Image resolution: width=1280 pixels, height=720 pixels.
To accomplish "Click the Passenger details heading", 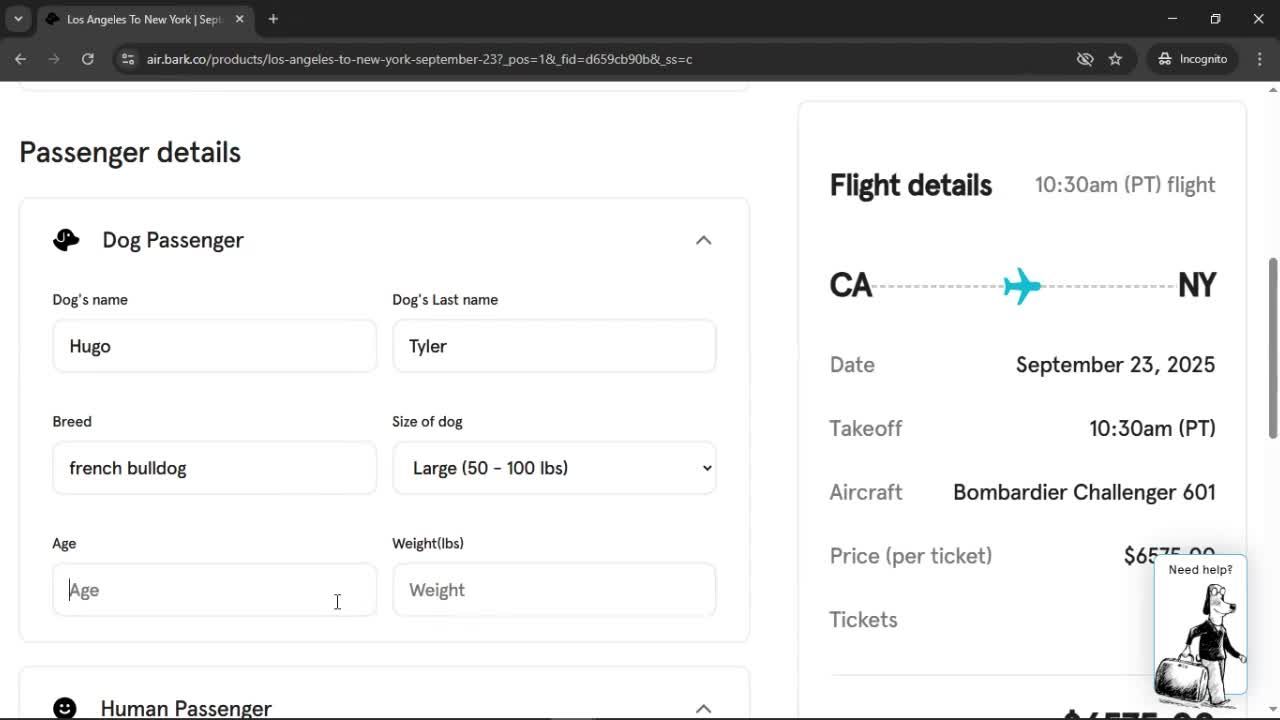I will 130,152.
